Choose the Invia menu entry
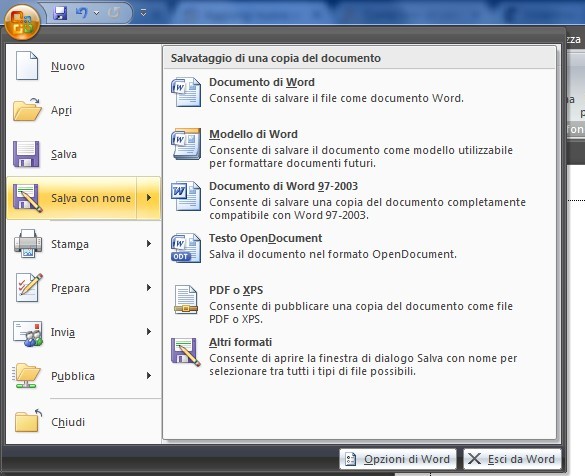Viewport: 585px width, 476px height. pos(84,332)
